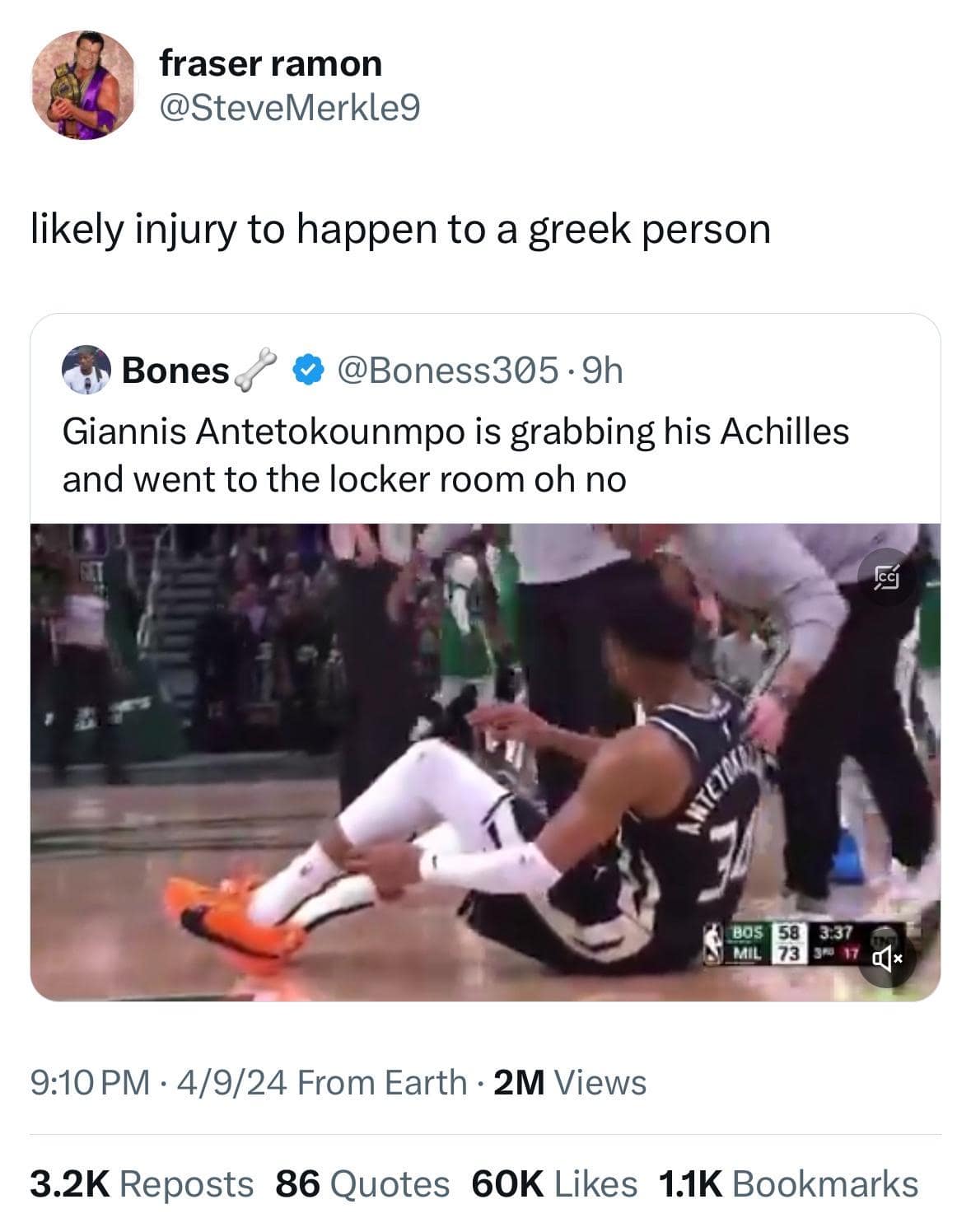Image resolution: width=971 pixels, height=1232 pixels.
Task: Open the 86 Quotes list
Action: coord(362,1184)
